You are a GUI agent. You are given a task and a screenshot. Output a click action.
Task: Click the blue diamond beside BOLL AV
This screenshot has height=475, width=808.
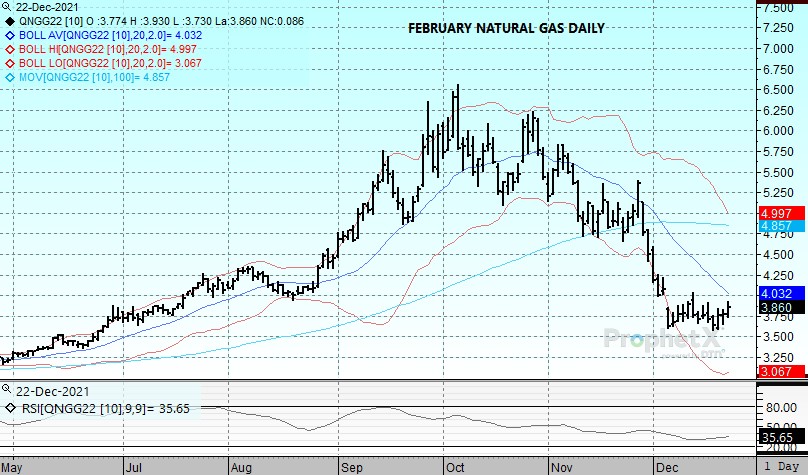(x=10, y=34)
